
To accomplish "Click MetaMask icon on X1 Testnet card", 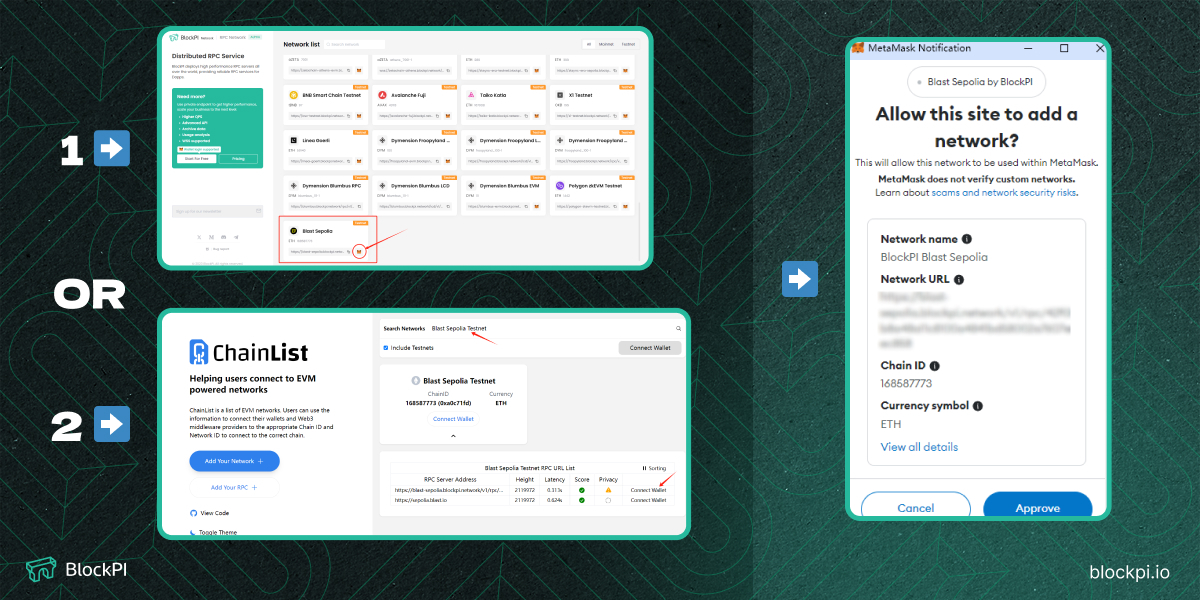I will pyautogui.click(x=625, y=116).
